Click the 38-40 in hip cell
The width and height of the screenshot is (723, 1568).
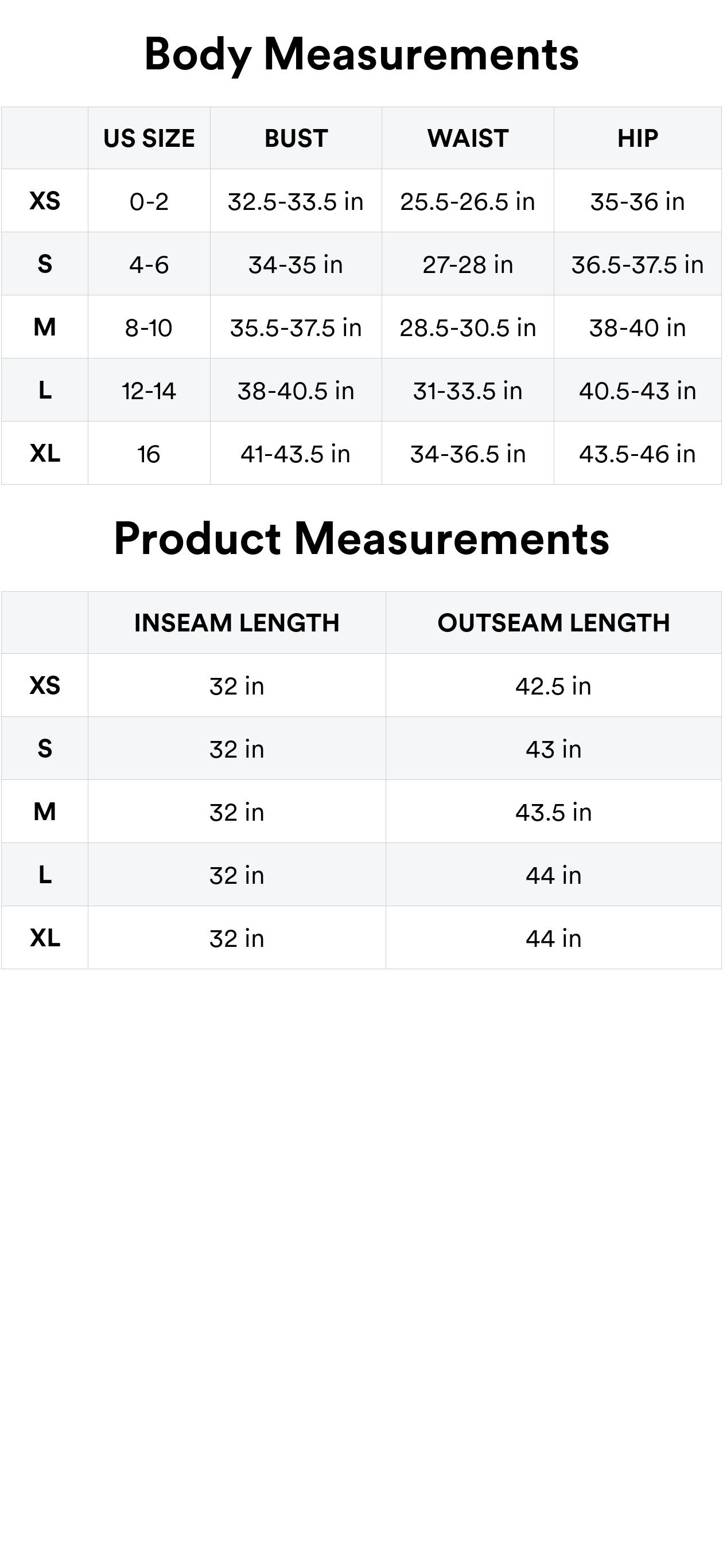click(637, 328)
